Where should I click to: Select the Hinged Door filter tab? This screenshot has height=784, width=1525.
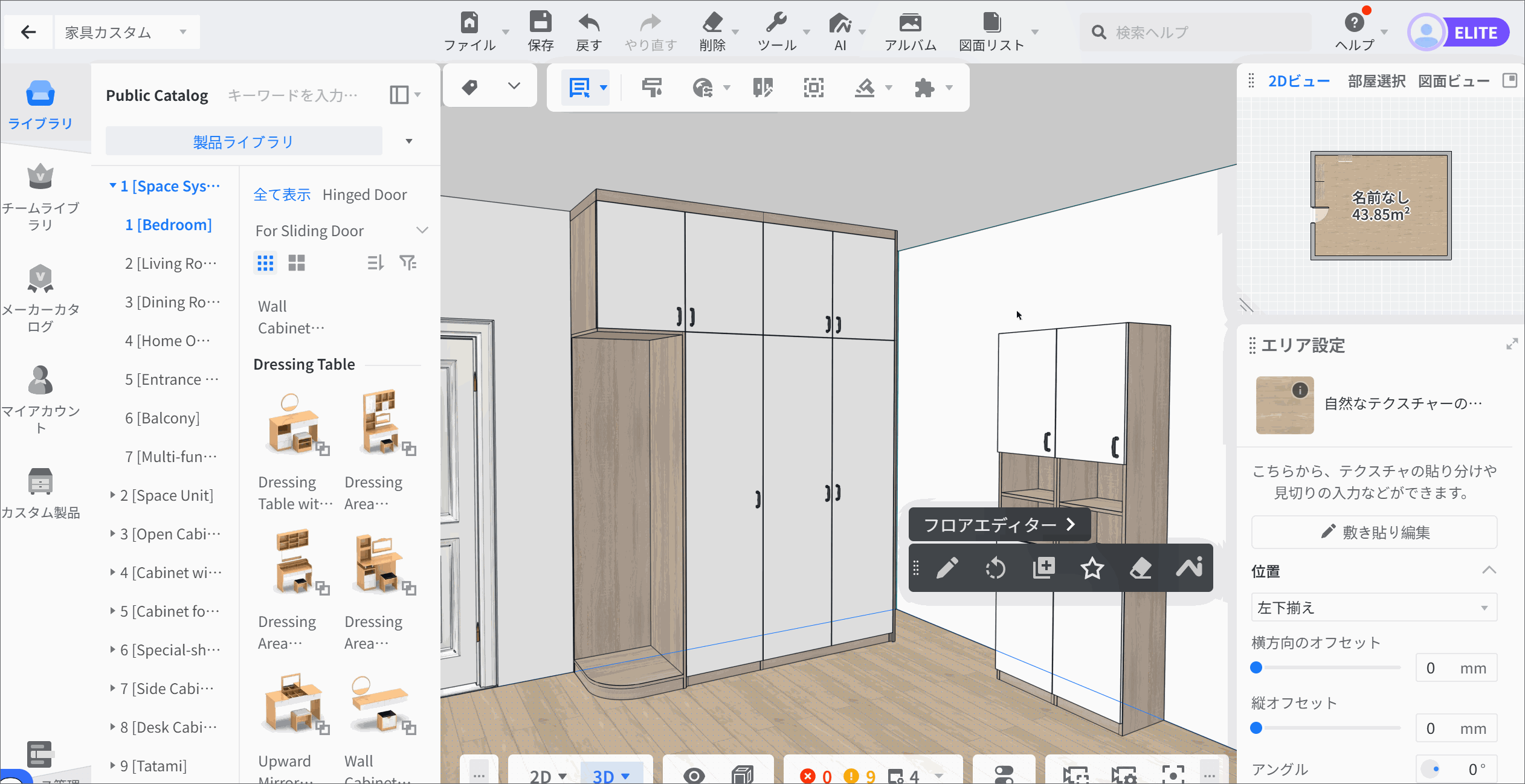[364, 194]
